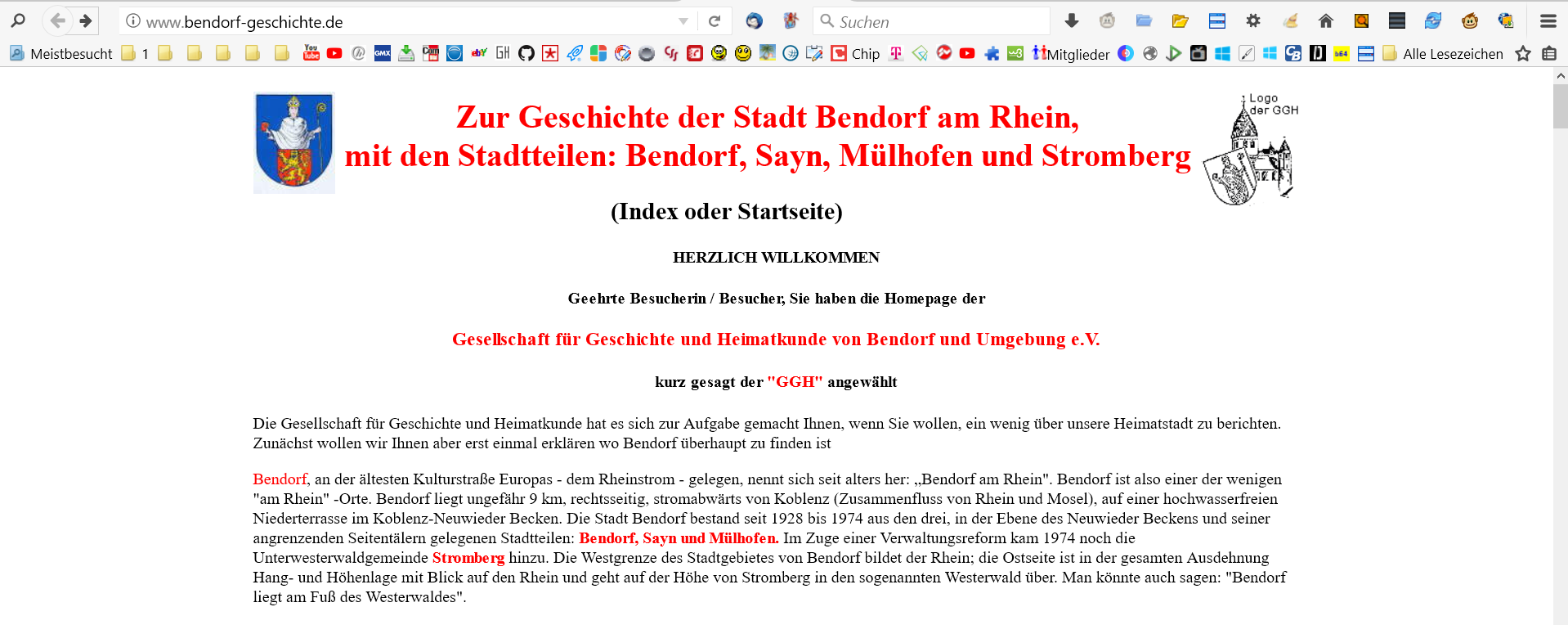The height and width of the screenshot is (625, 1568).
Task: Open the address bar history dropdown arrow
Action: click(683, 21)
